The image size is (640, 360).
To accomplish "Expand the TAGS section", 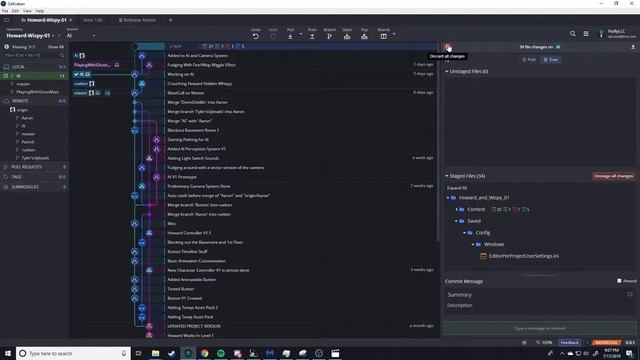I will pyautogui.click(x=34, y=177).
